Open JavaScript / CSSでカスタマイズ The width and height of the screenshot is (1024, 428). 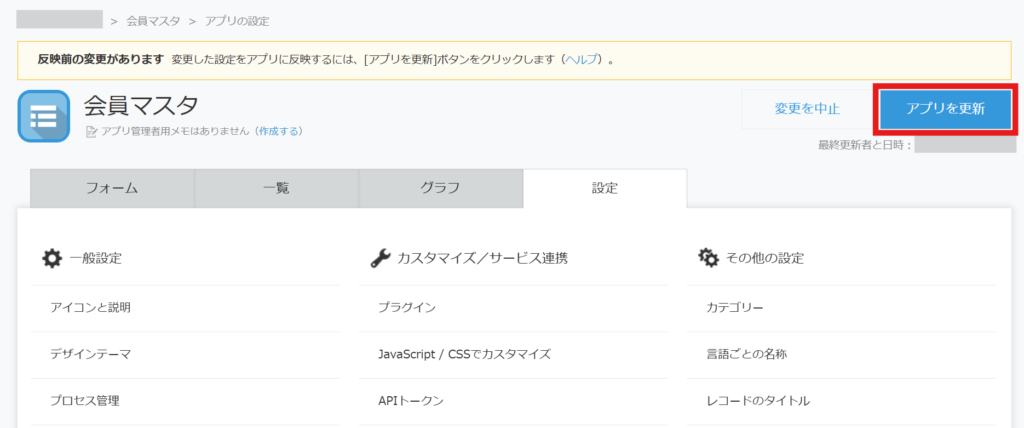[x=464, y=354]
